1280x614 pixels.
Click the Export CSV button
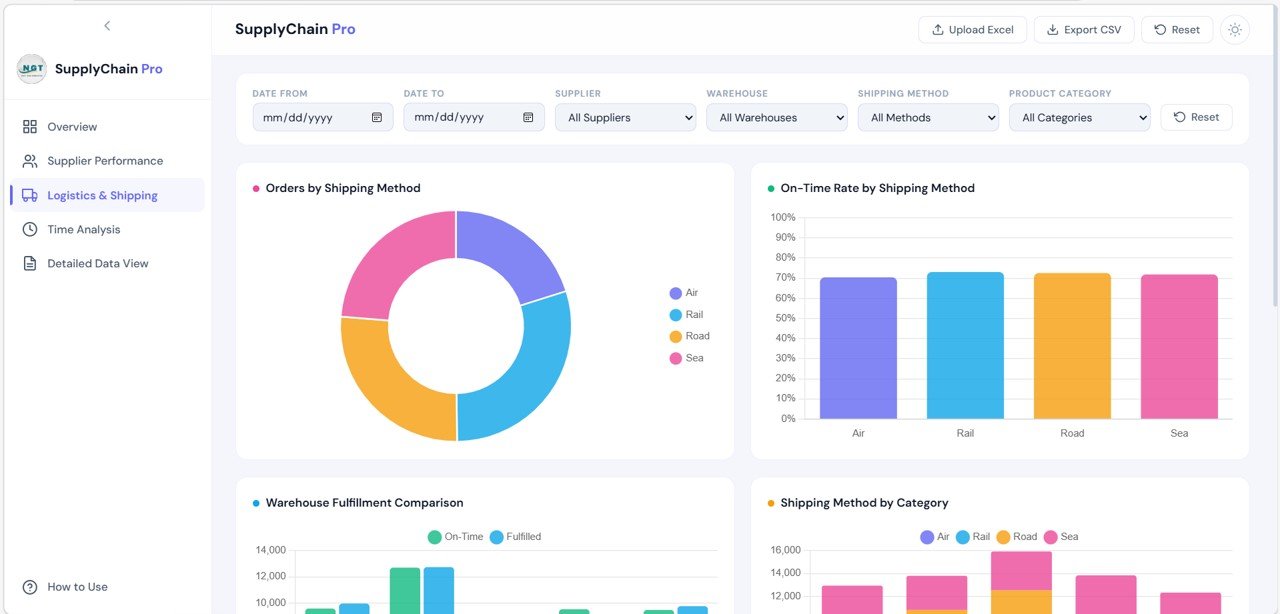[x=1084, y=30]
